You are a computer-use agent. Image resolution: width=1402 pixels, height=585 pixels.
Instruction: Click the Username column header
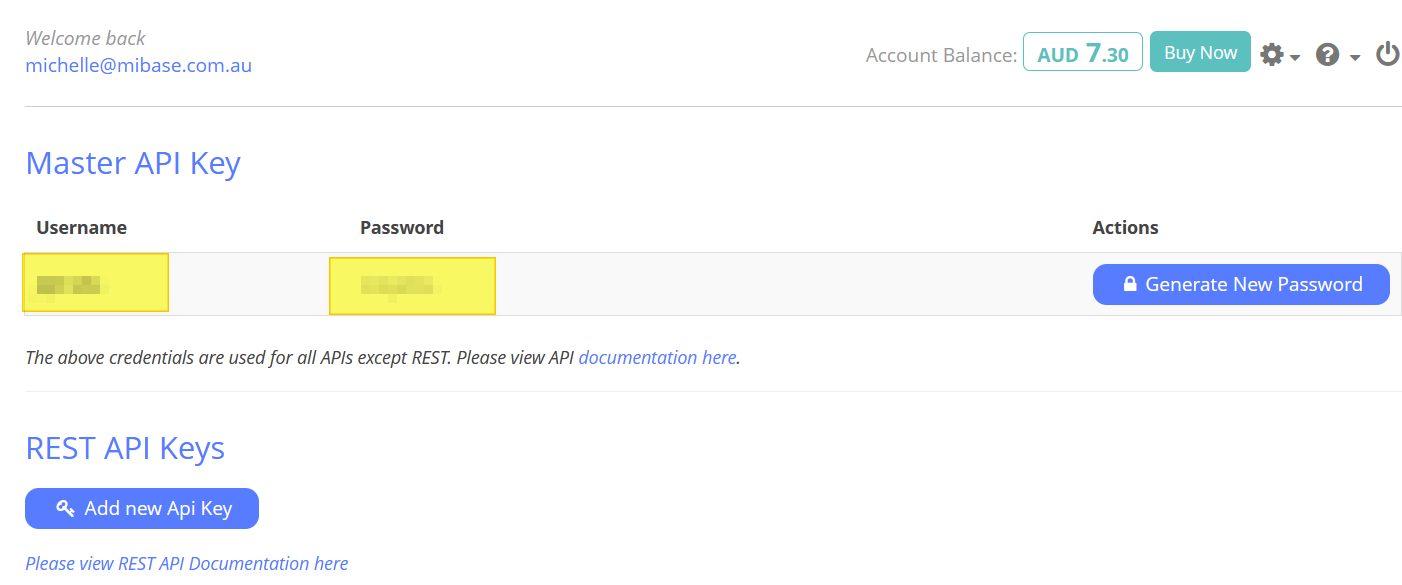pyautogui.click(x=81, y=228)
